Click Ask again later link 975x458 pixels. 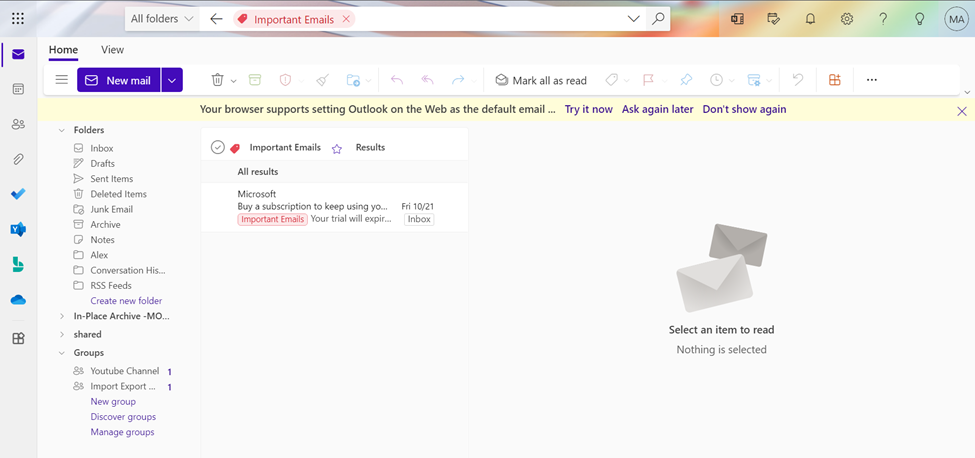coord(657,109)
